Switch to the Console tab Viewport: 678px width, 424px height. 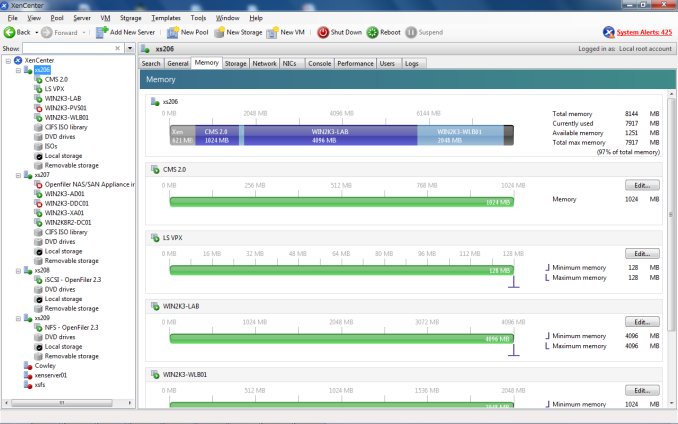(319, 64)
